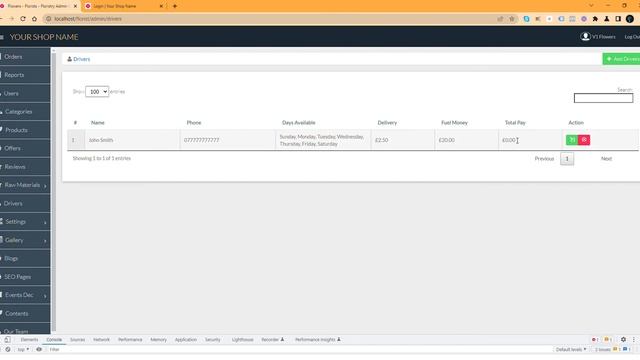Expand the Events Dec sidebar submenu

[45, 296]
